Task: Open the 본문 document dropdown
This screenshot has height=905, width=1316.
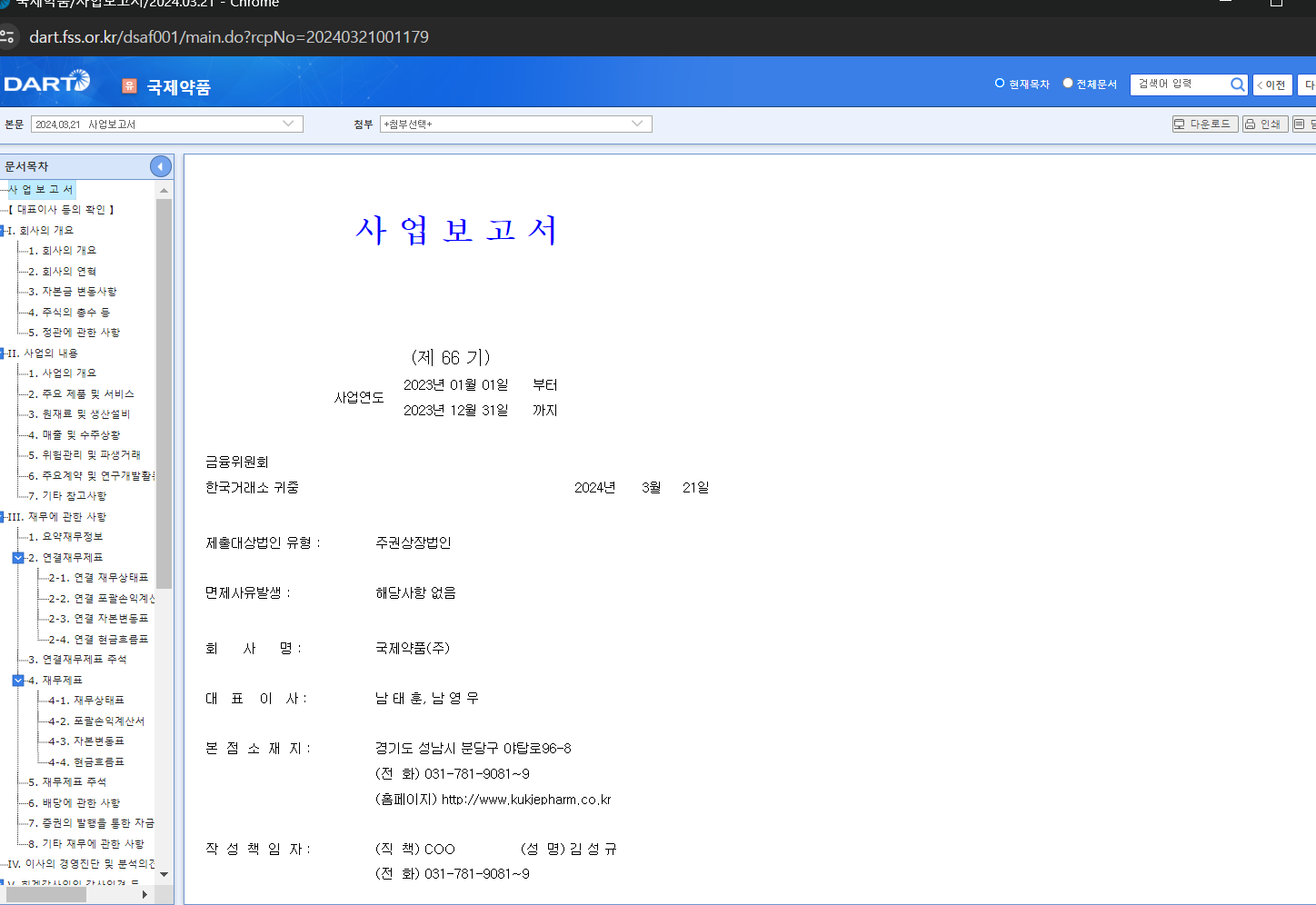Action: [x=167, y=124]
